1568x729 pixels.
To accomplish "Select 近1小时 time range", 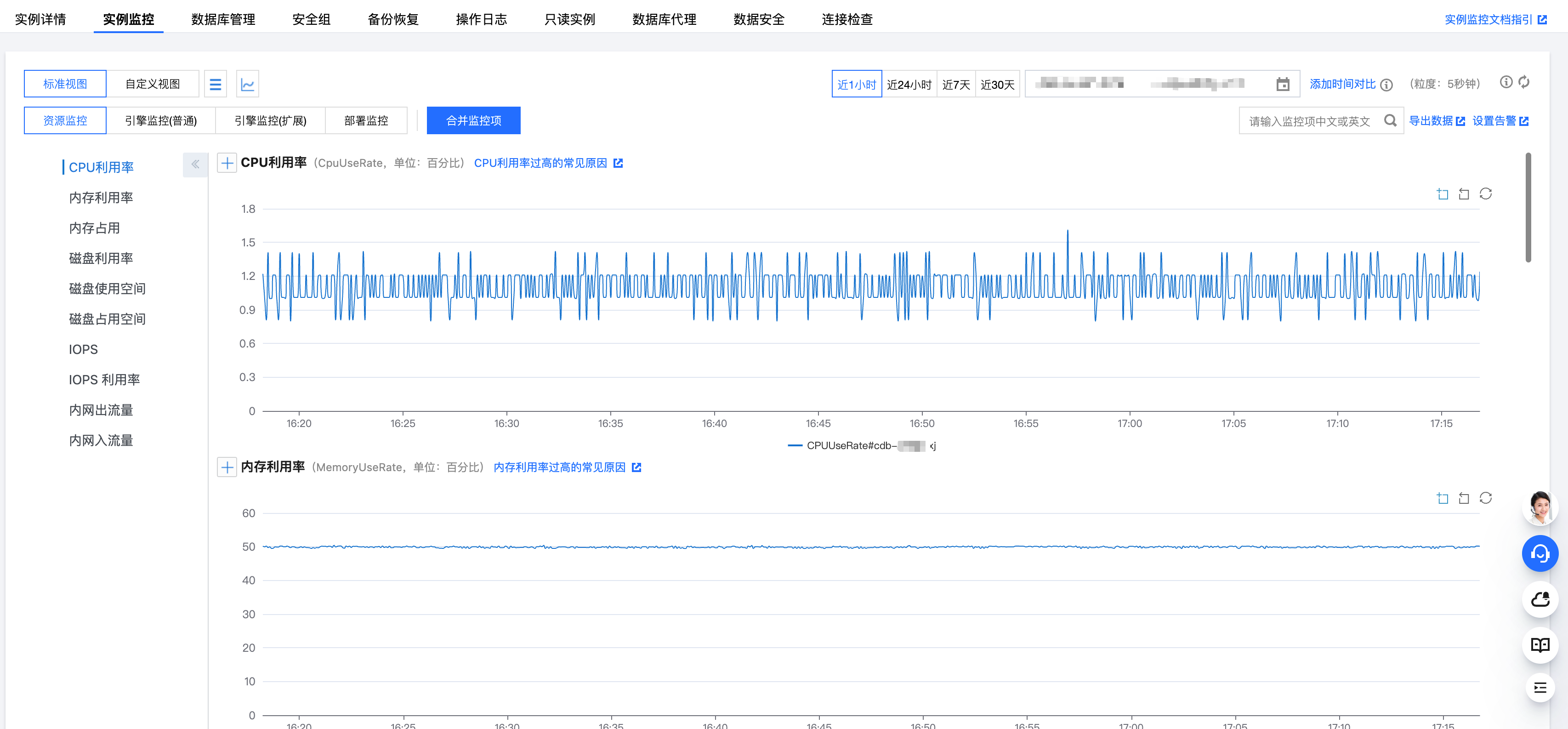I will [857, 84].
